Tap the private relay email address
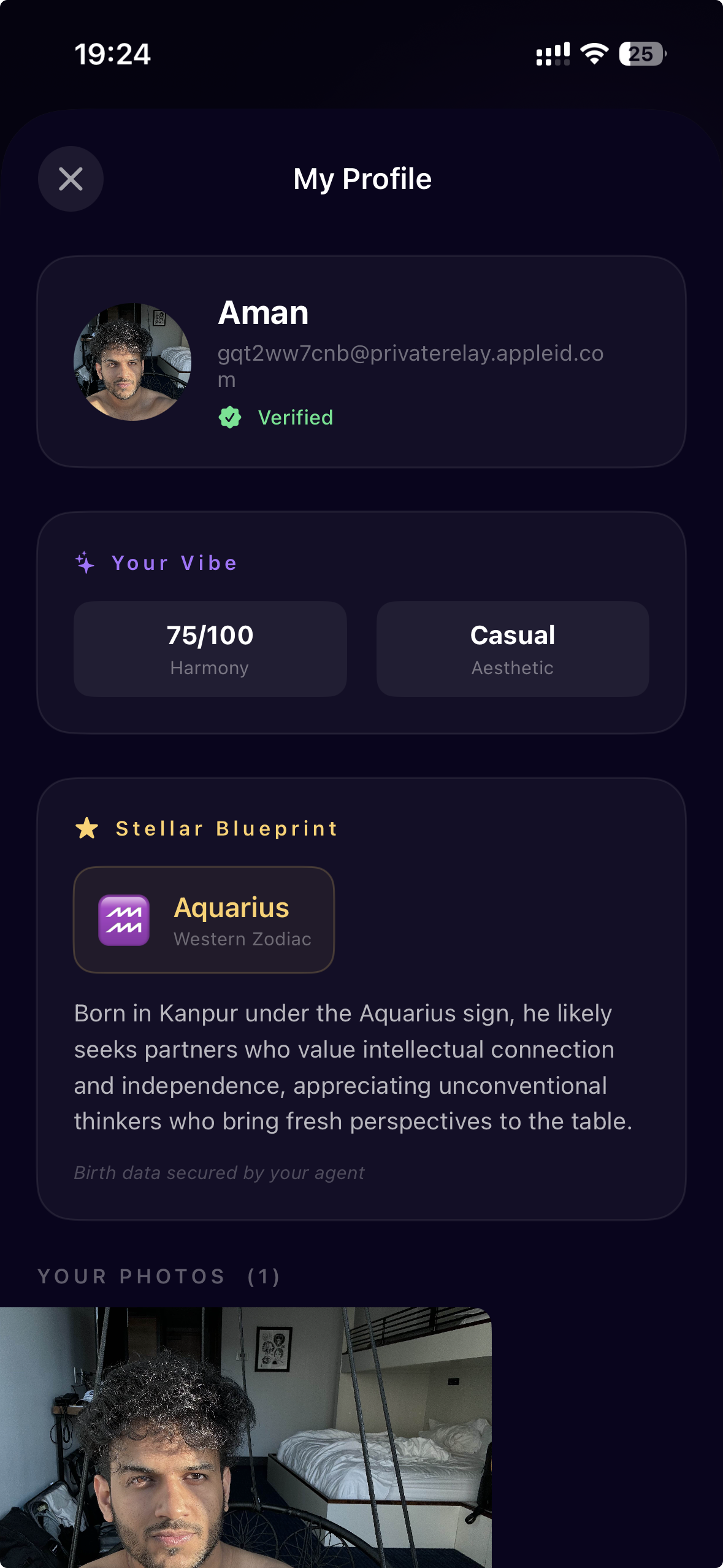 410,354
